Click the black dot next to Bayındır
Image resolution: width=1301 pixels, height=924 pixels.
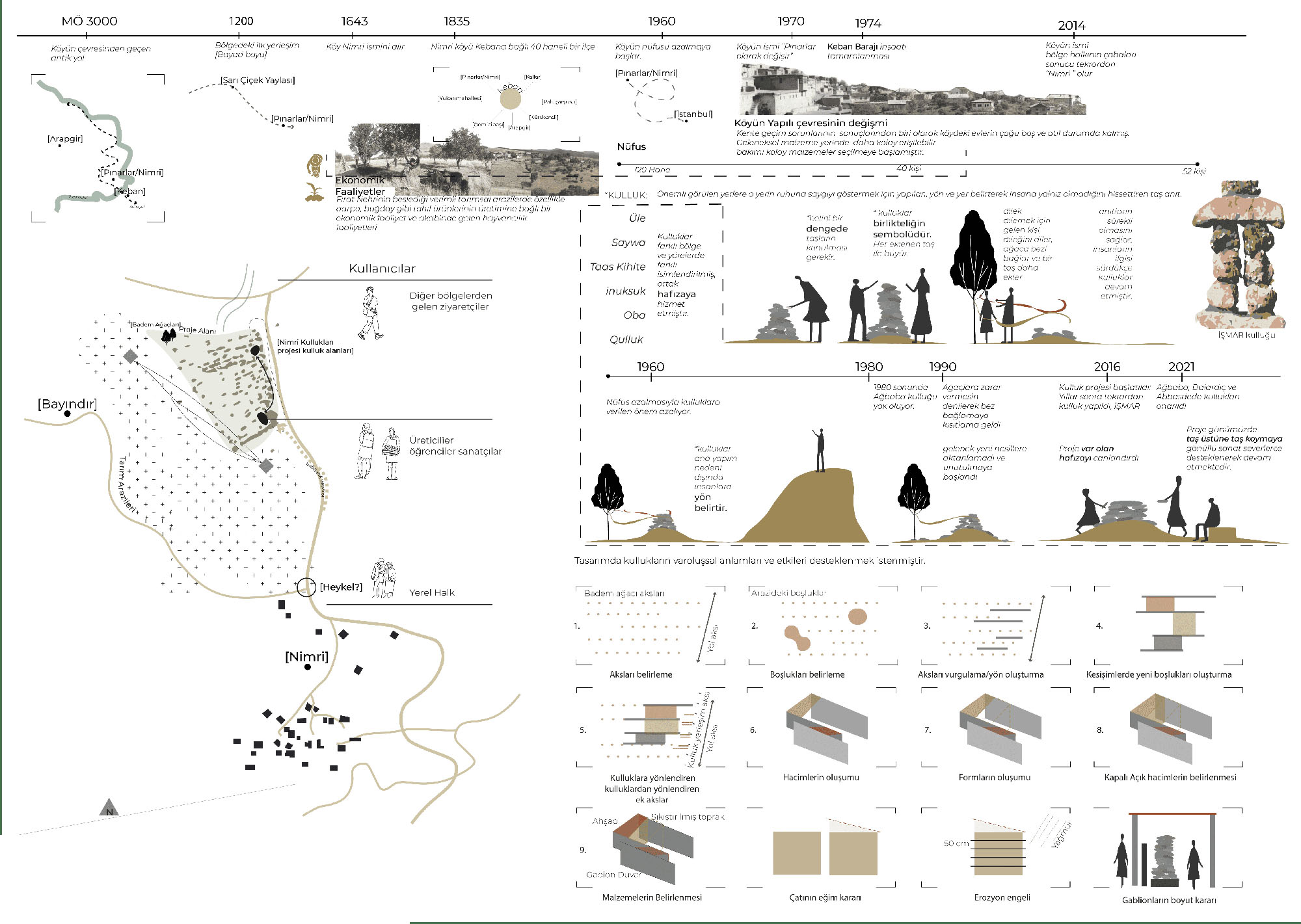(67, 414)
